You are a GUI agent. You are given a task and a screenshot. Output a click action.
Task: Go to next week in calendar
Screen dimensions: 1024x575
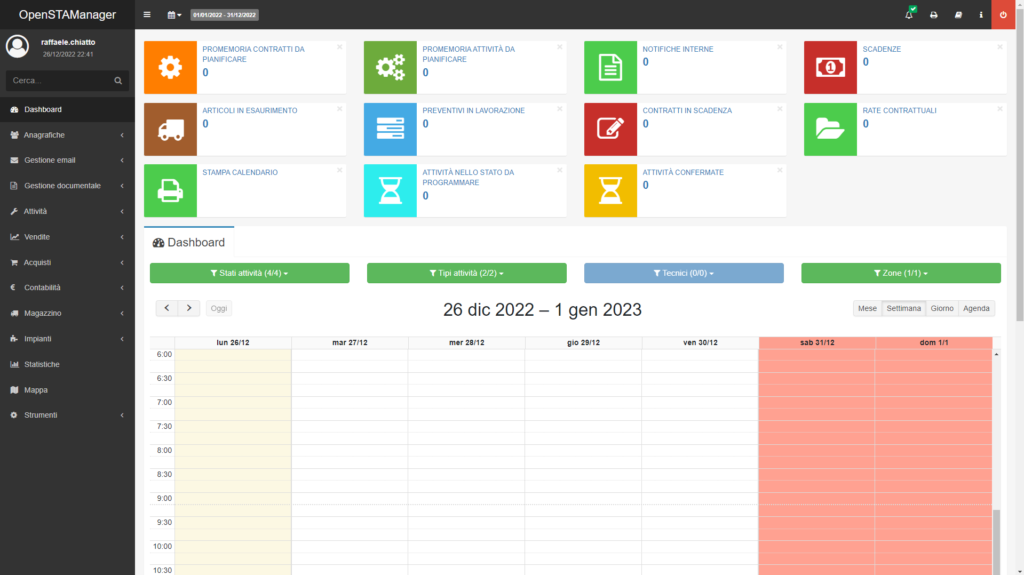click(189, 308)
